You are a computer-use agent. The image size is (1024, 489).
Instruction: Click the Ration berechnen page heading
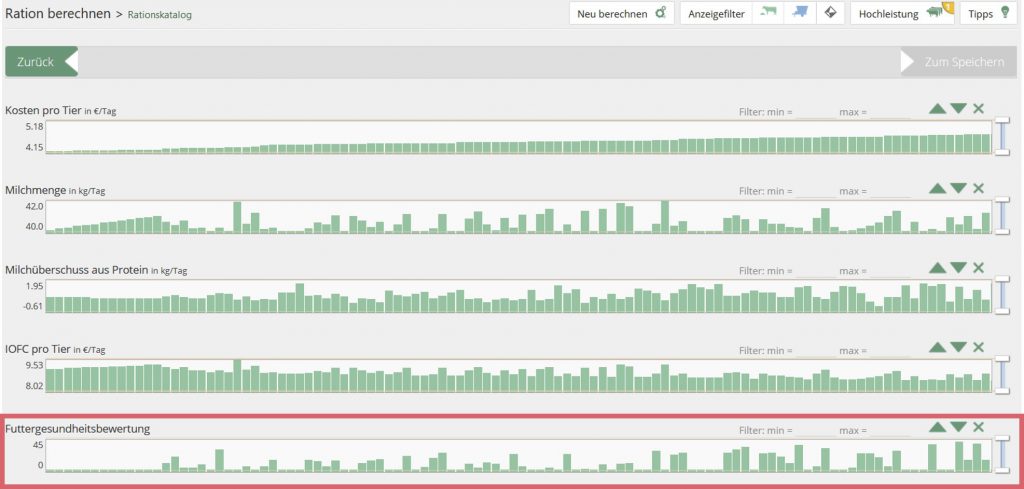[x=58, y=13]
